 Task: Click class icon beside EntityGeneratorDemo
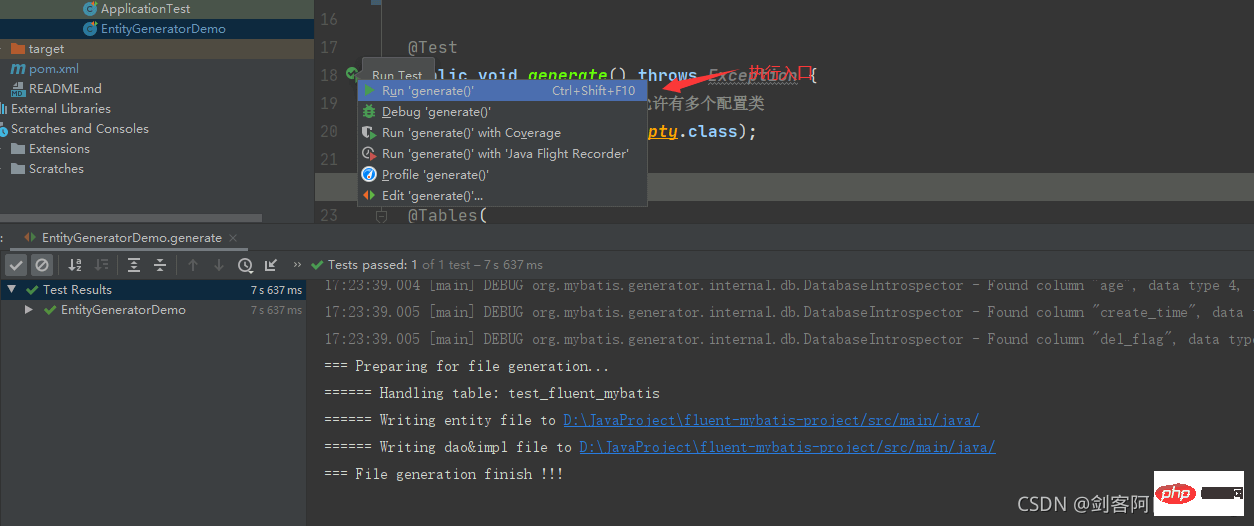(90, 29)
